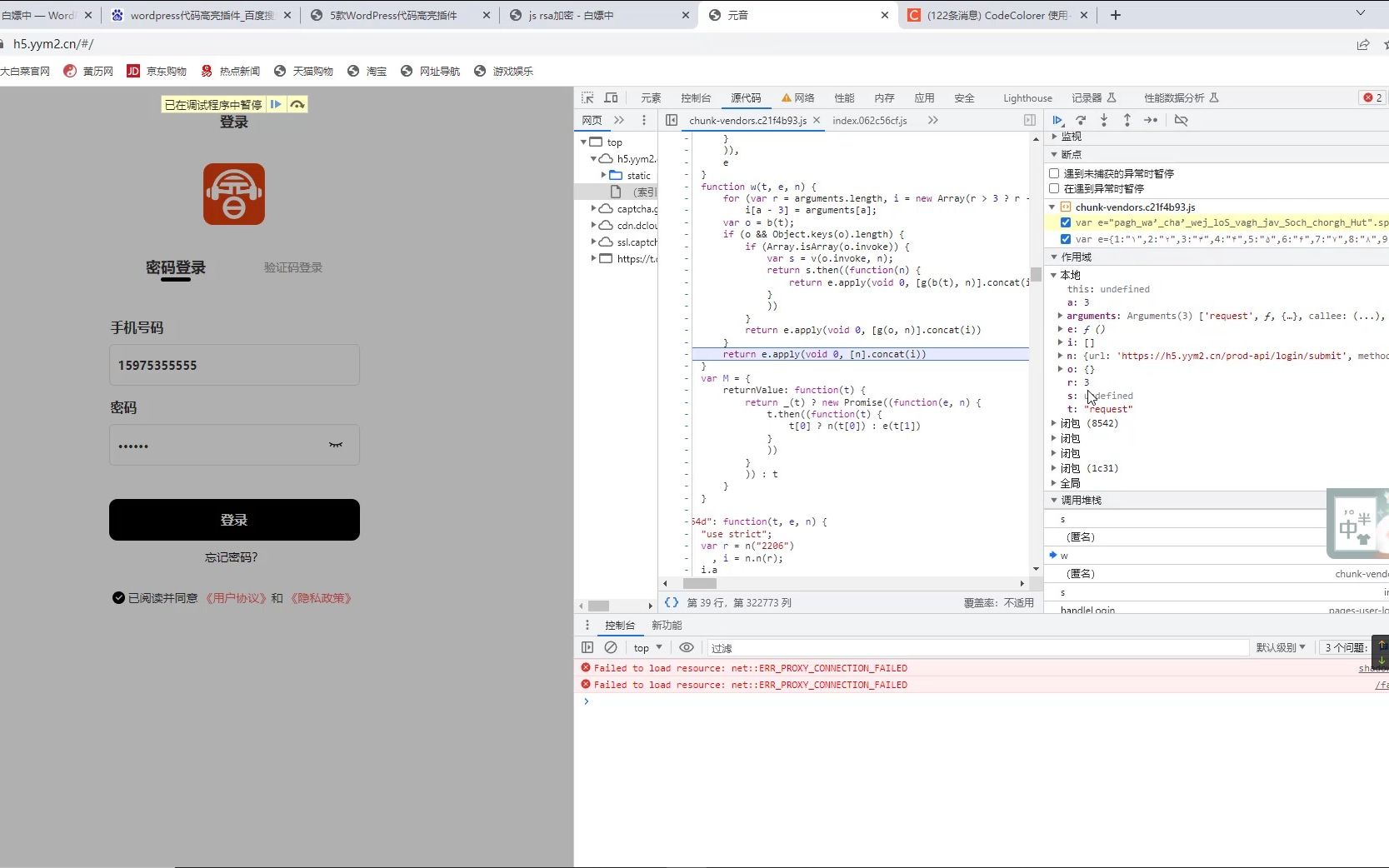Click the source code vertical scrollbar thumb
Screen dimensions: 1389x868
[x=1036, y=274]
